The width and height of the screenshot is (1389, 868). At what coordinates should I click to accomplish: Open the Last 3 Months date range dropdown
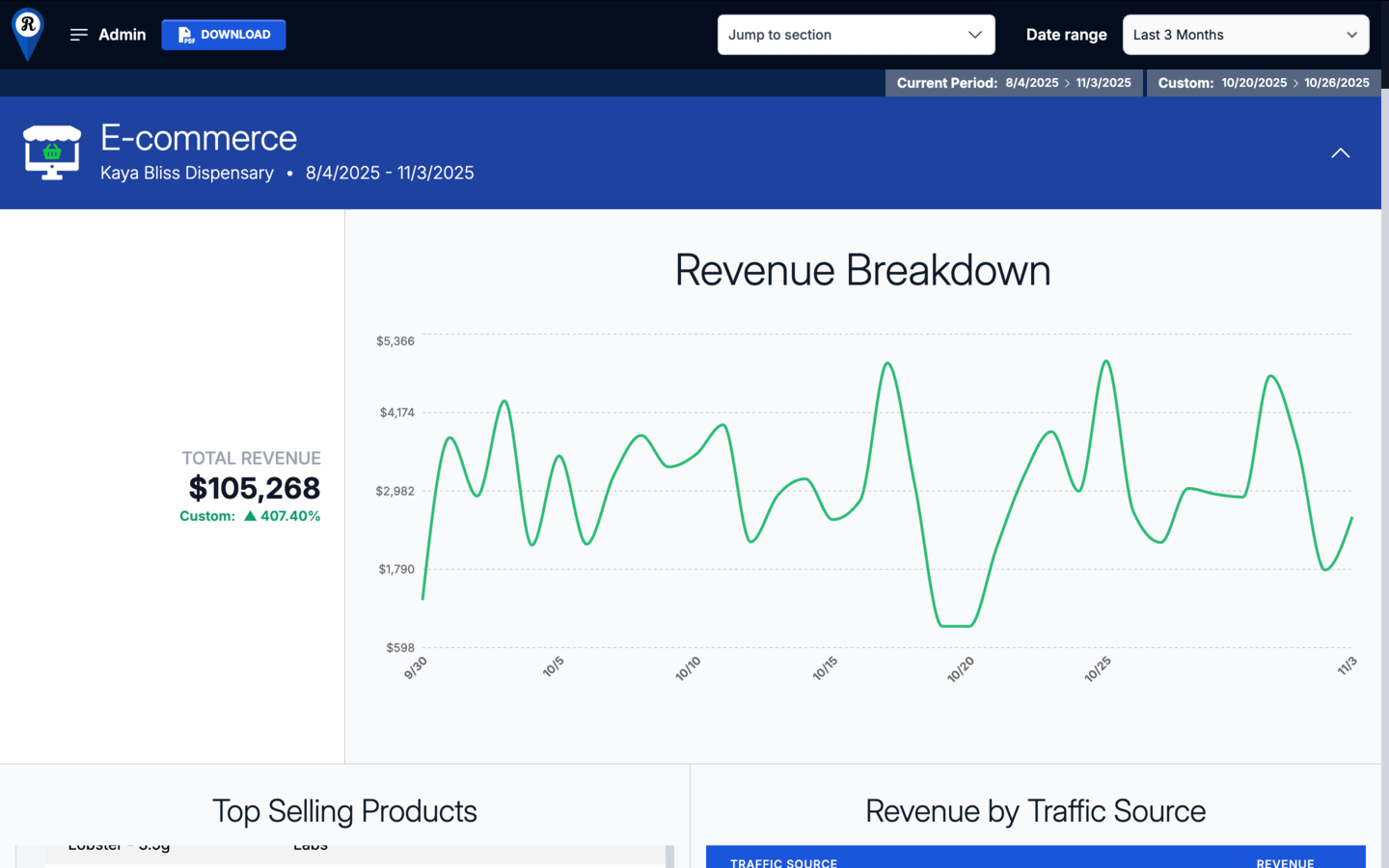pyautogui.click(x=1244, y=35)
